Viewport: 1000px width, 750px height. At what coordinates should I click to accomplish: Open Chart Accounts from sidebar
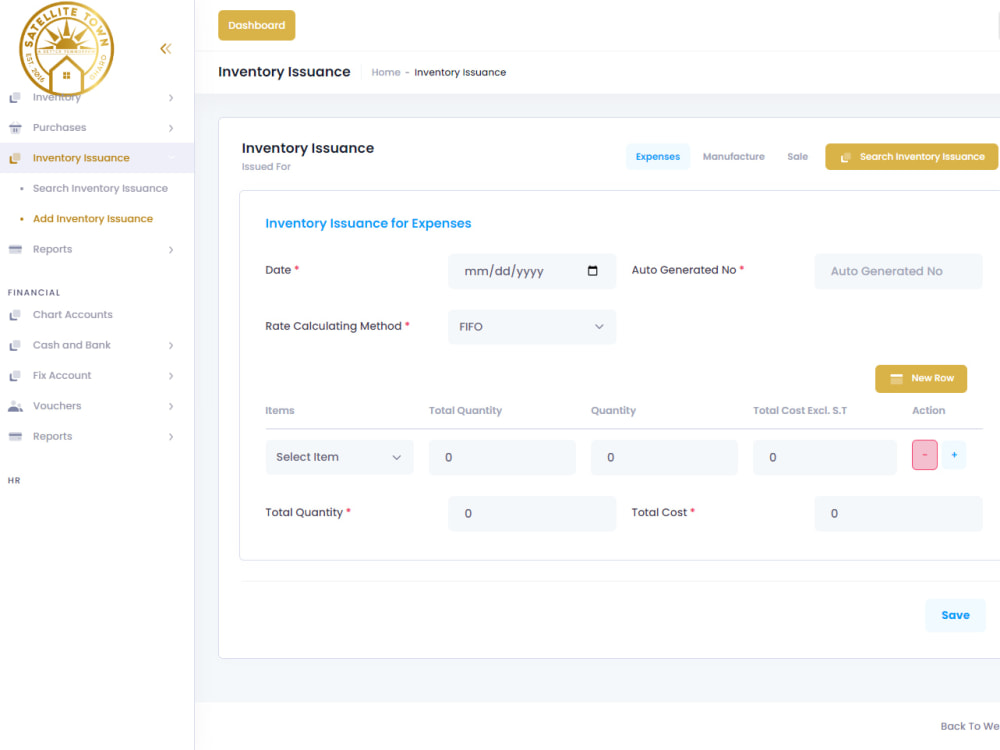point(72,314)
